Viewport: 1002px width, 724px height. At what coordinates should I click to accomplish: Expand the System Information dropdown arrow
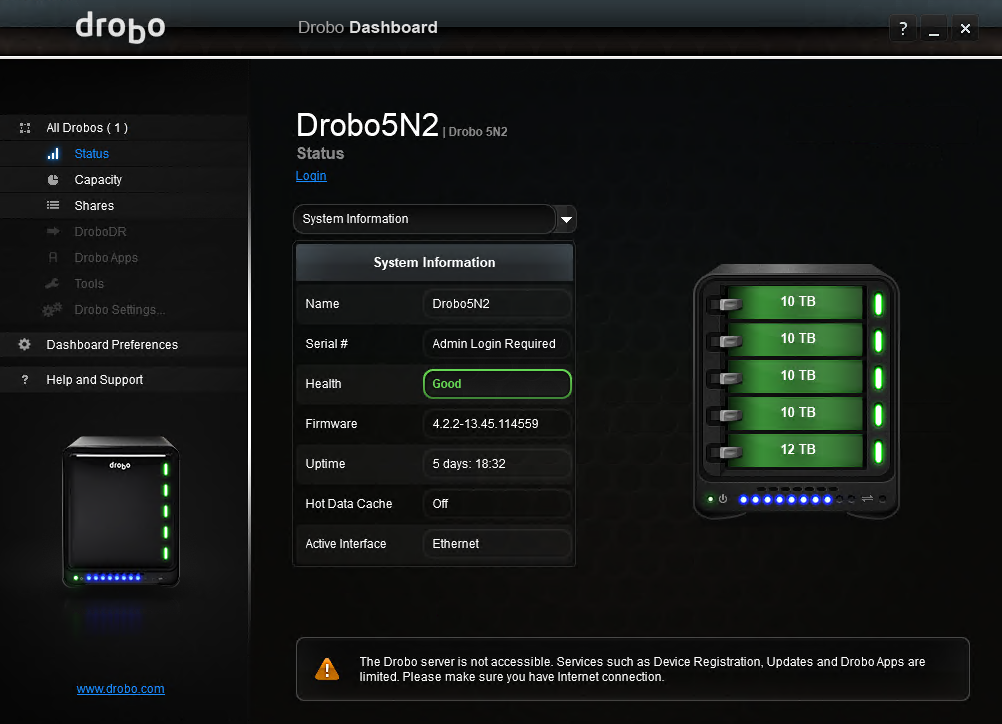click(565, 219)
